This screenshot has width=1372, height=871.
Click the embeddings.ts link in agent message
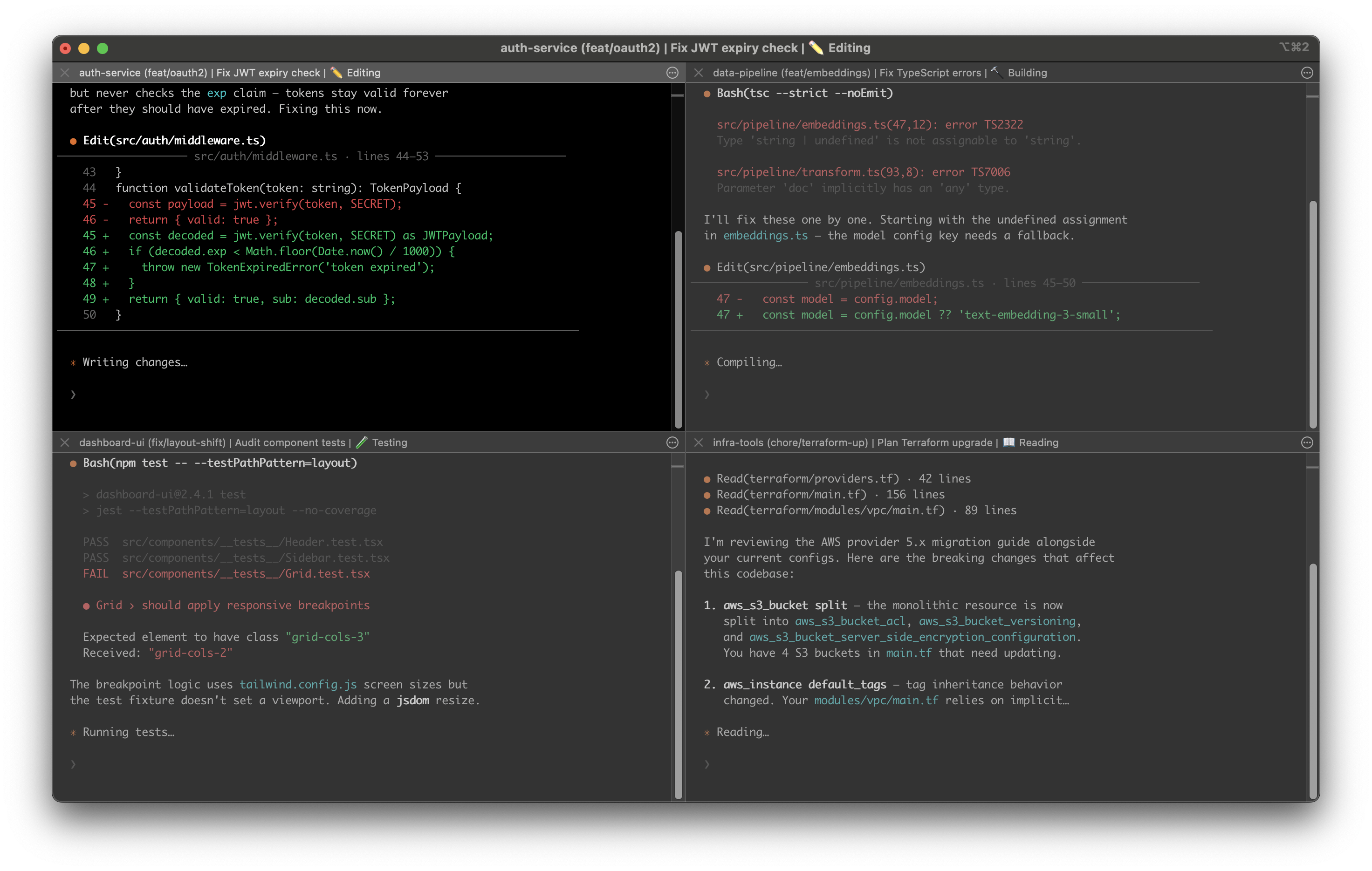[x=766, y=235]
